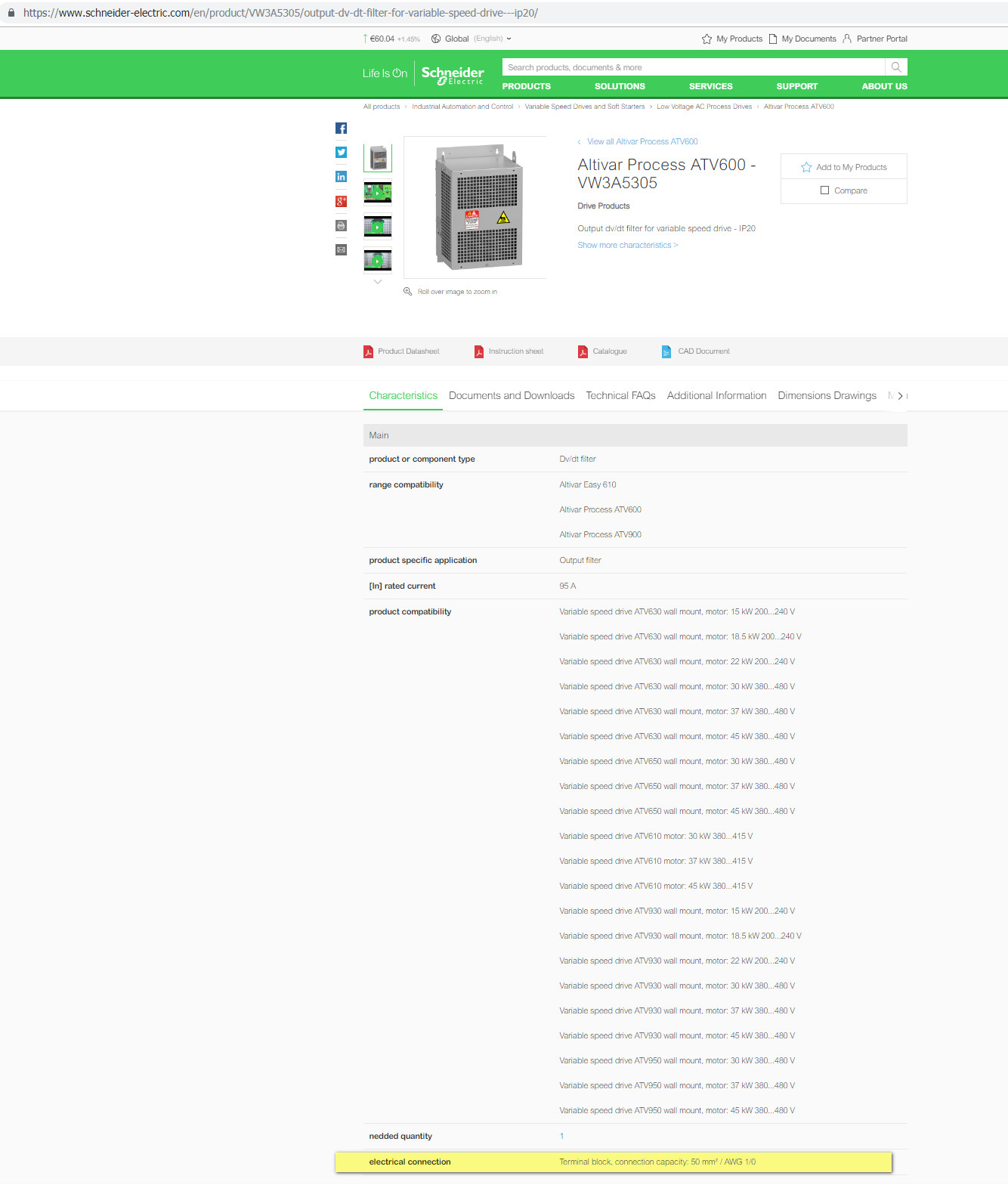1008x1185 pixels.
Task: Click the Altivar Easy 610 value
Action: [x=588, y=485]
